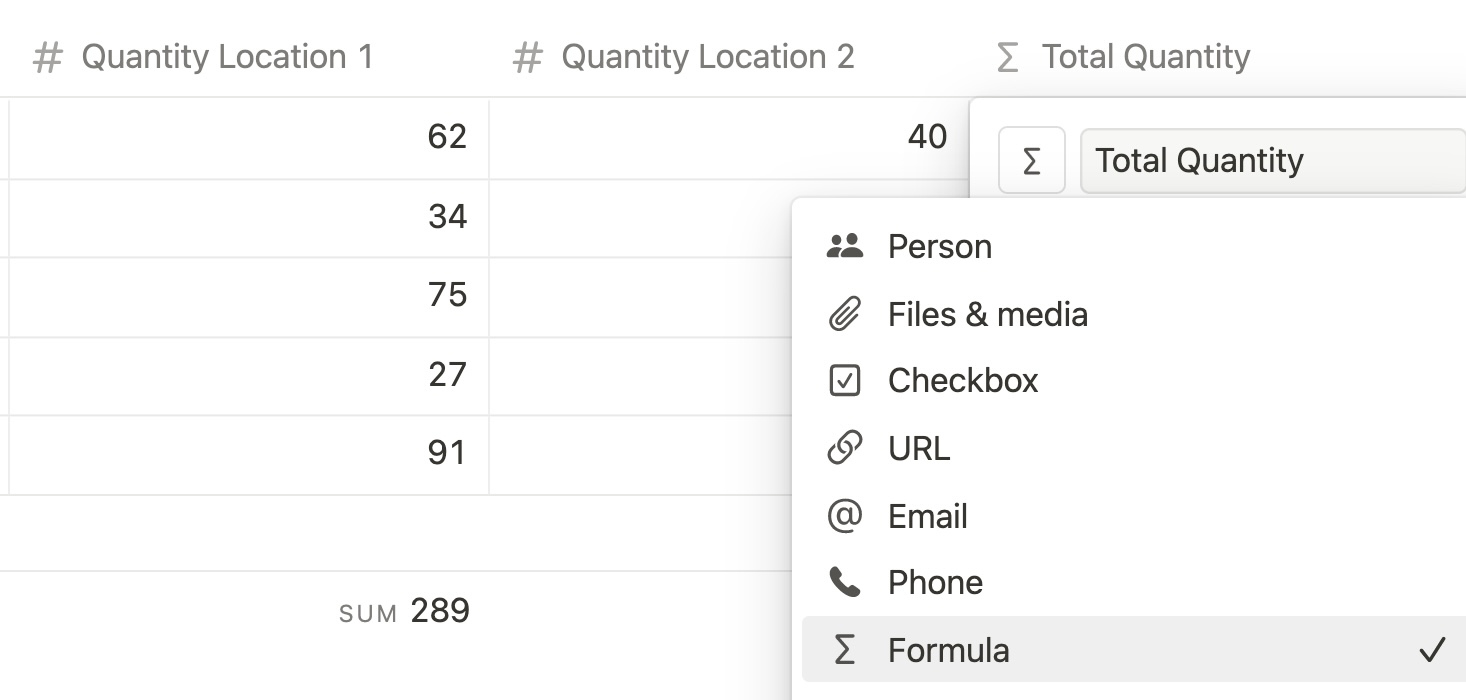Click the Phone handset icon

click(845, 582)
